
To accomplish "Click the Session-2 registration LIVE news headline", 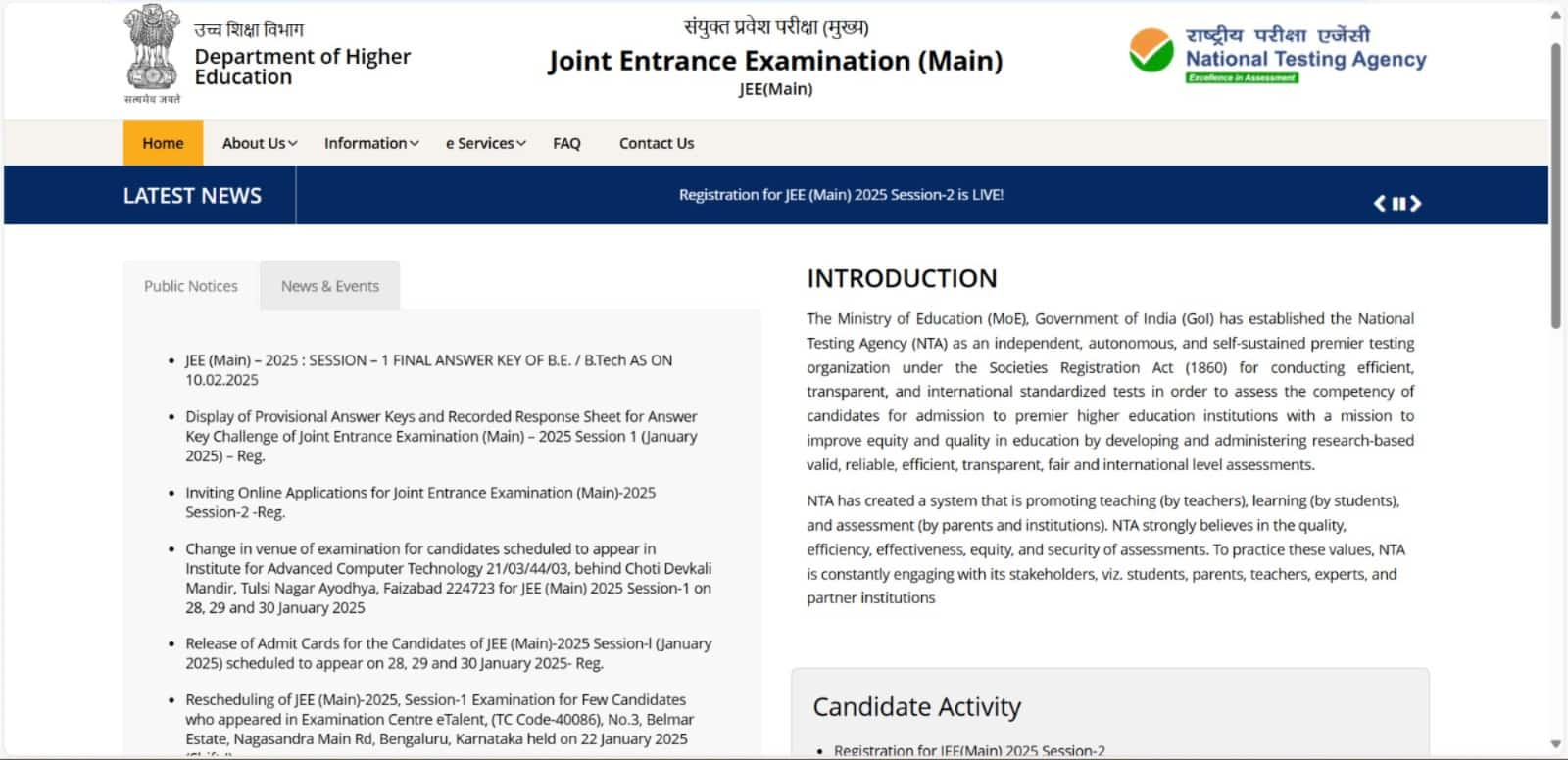I will pyautogui.click(x=841, y=195).
